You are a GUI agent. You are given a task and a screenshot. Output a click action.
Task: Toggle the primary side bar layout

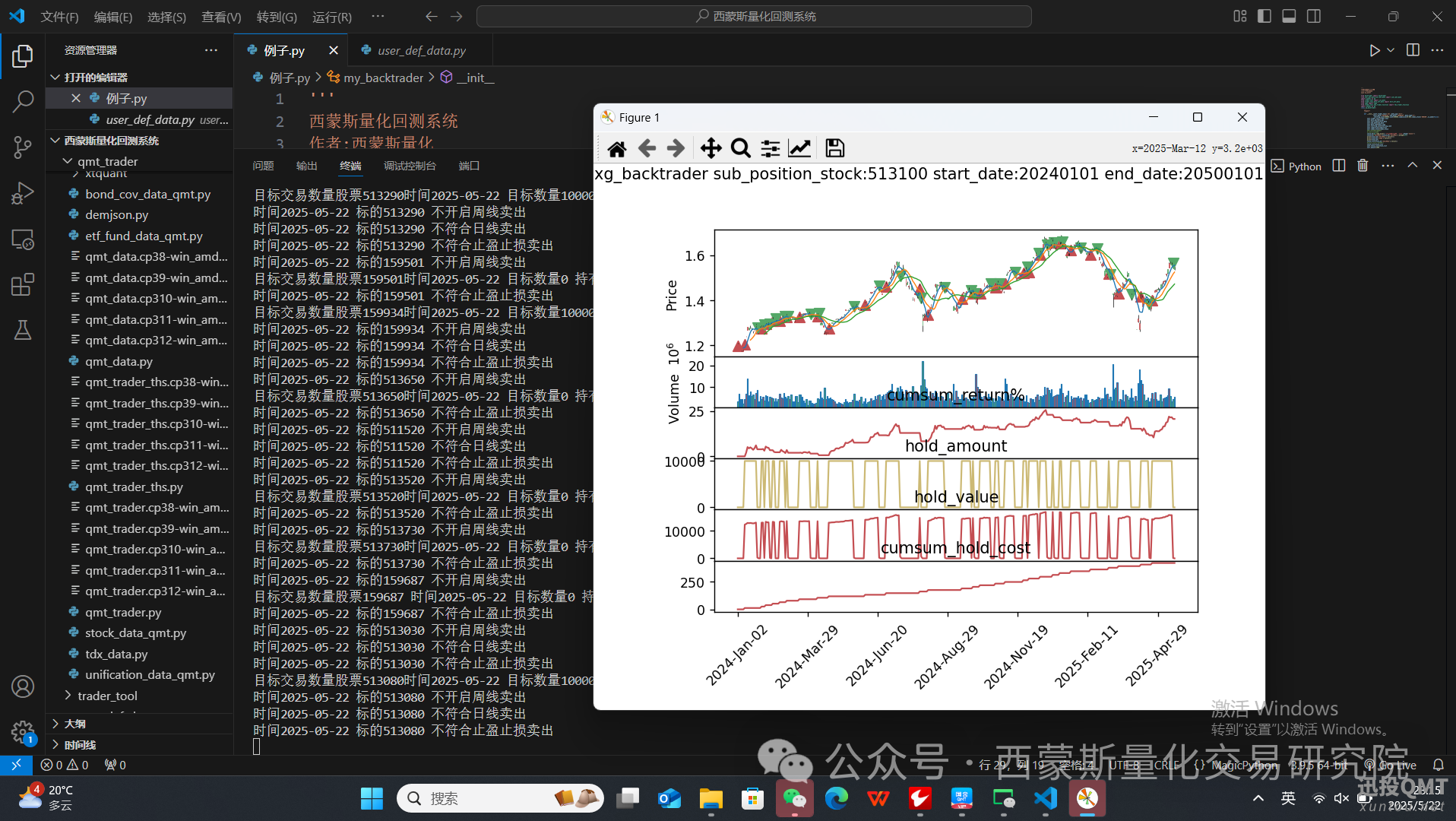(1265, 16)
